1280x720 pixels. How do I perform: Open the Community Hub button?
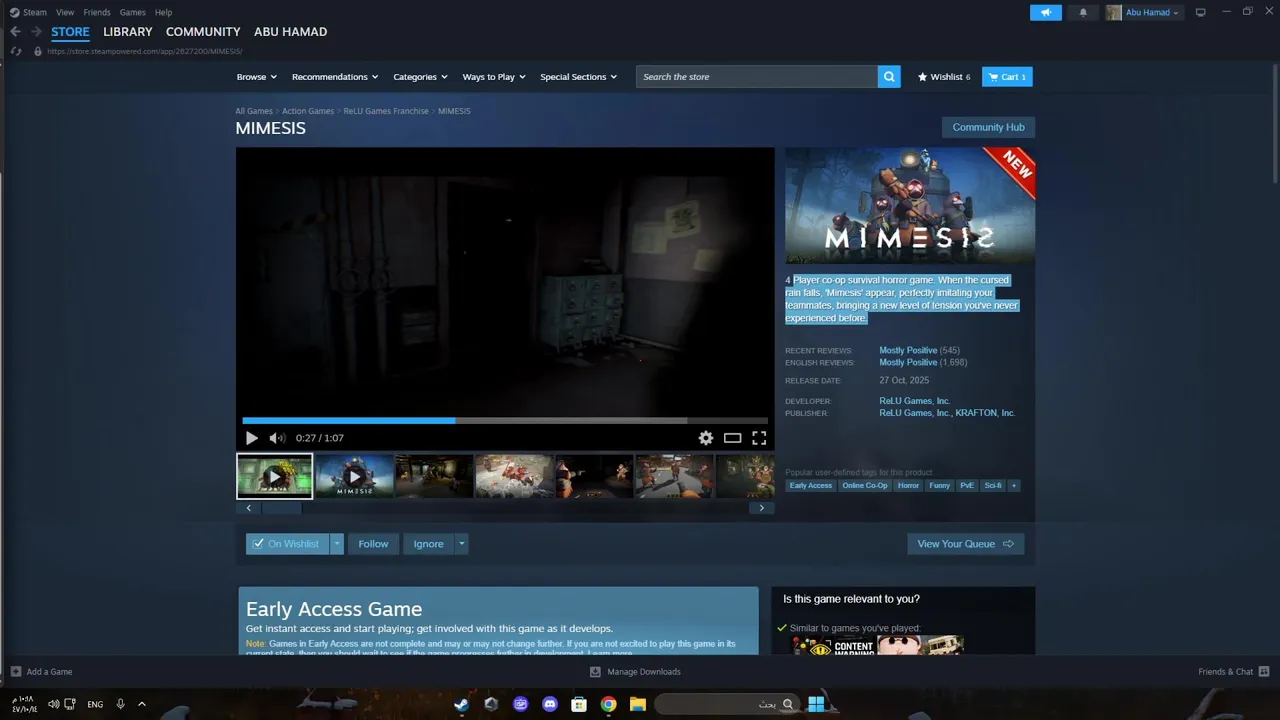click(x=988, y=127)
